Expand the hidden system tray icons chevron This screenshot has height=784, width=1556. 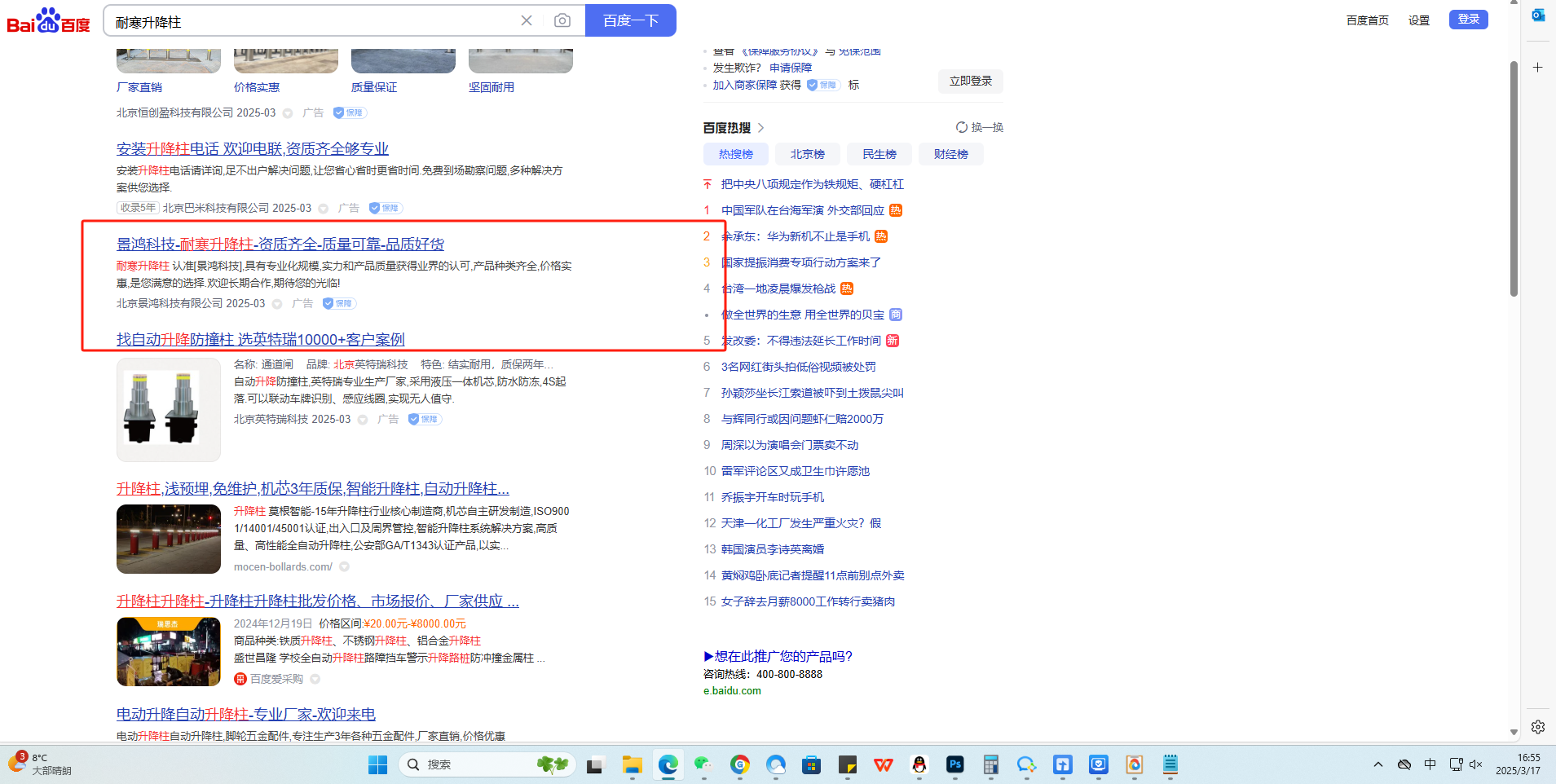tap(1378, 764)
